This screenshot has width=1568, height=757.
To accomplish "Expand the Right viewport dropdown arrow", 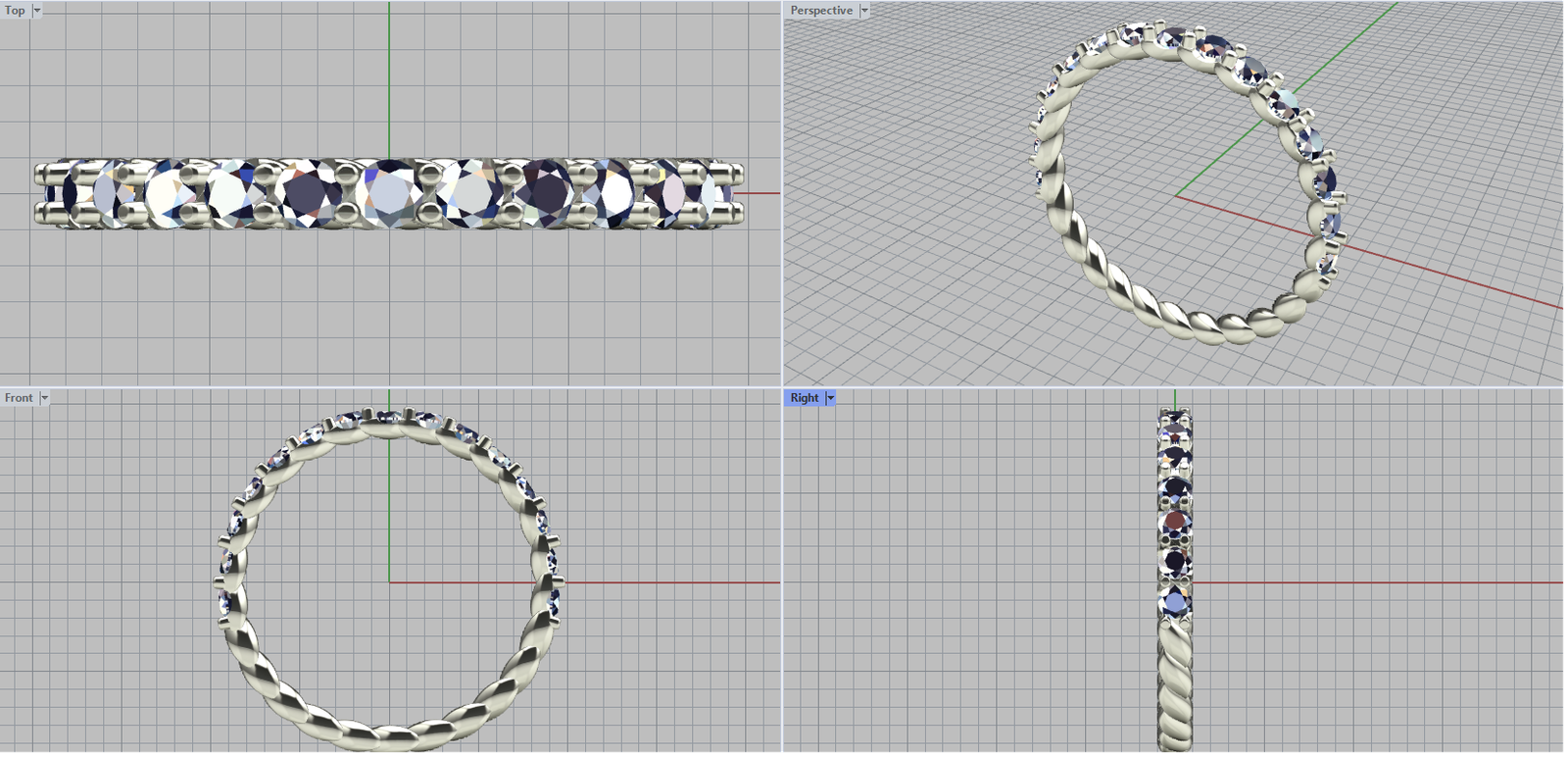I will 831,398.
